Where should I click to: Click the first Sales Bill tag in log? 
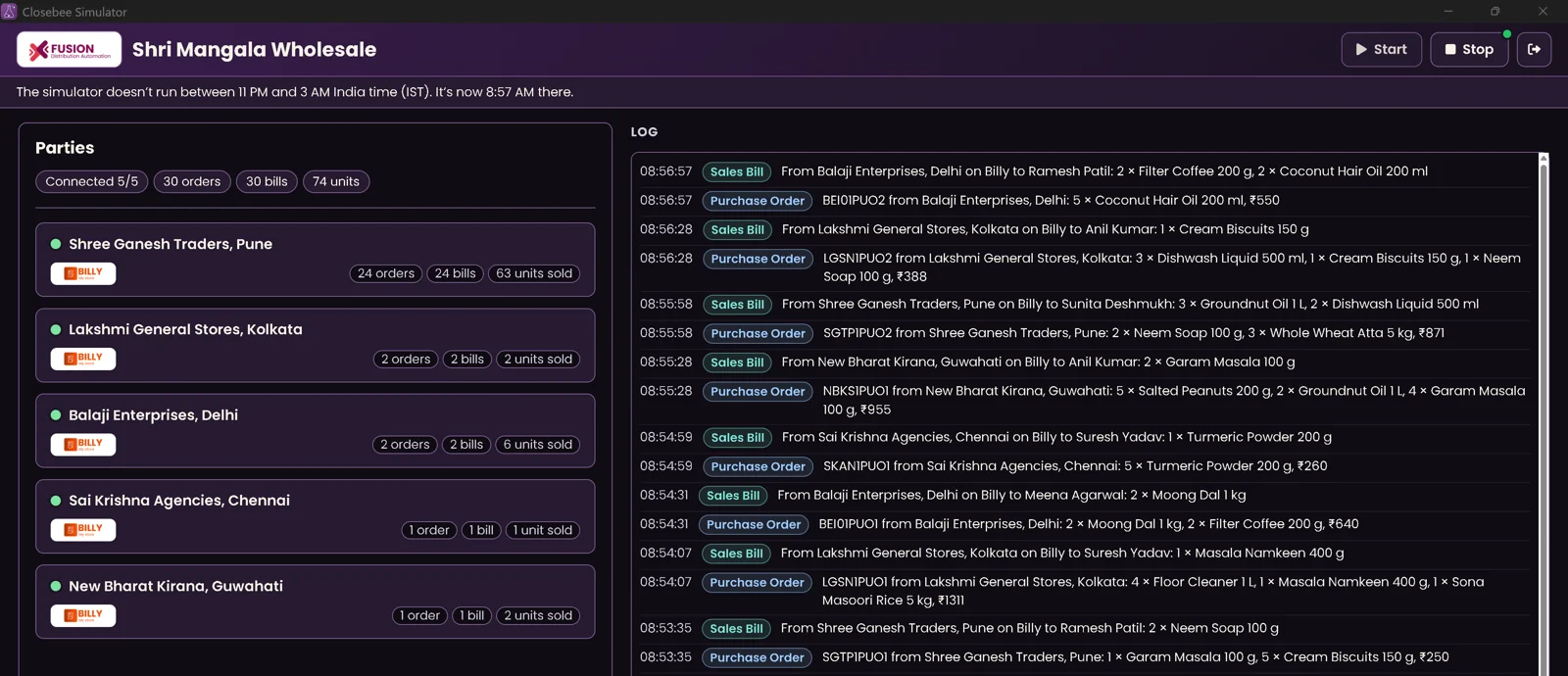737,171
